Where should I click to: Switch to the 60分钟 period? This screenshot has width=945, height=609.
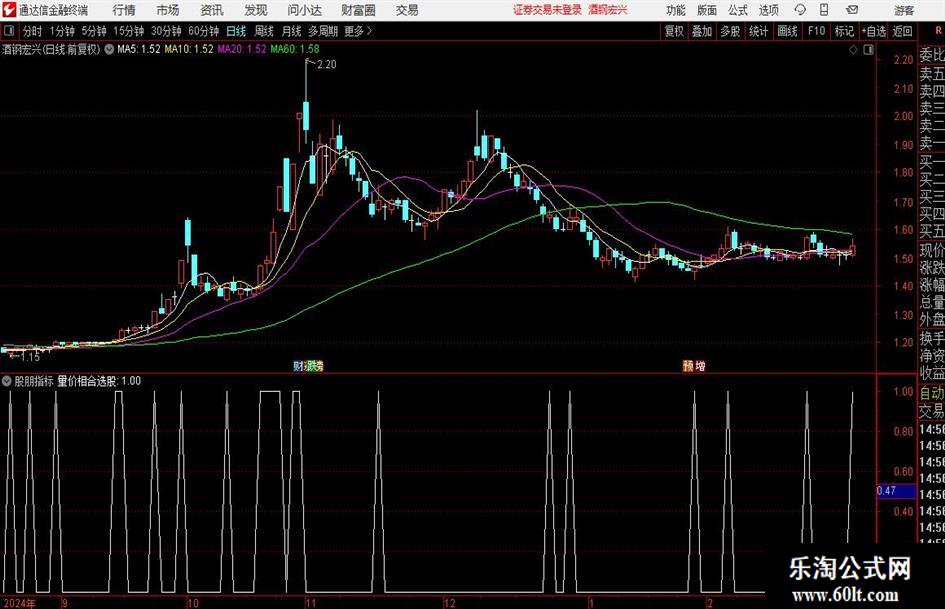coord(203,31)
